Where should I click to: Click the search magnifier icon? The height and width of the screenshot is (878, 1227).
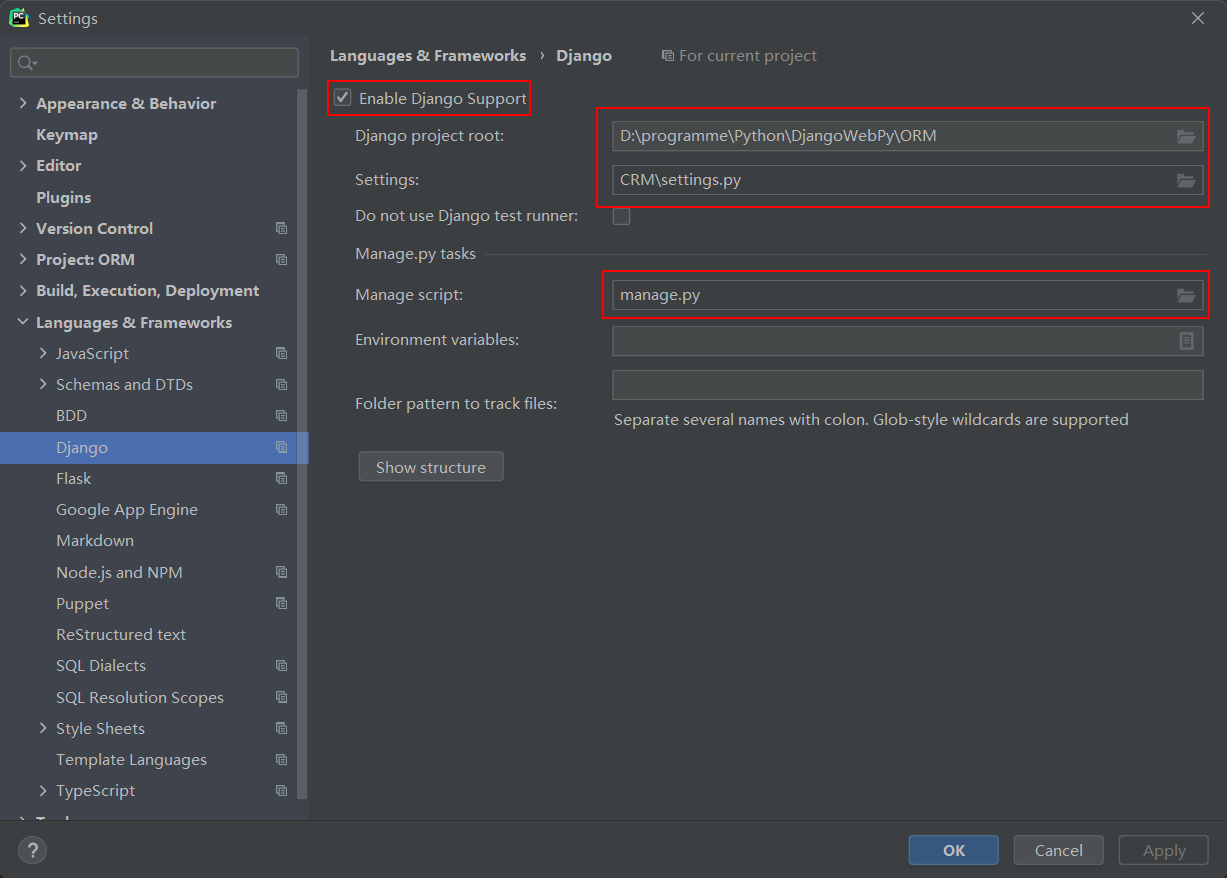tap(27, 63)
